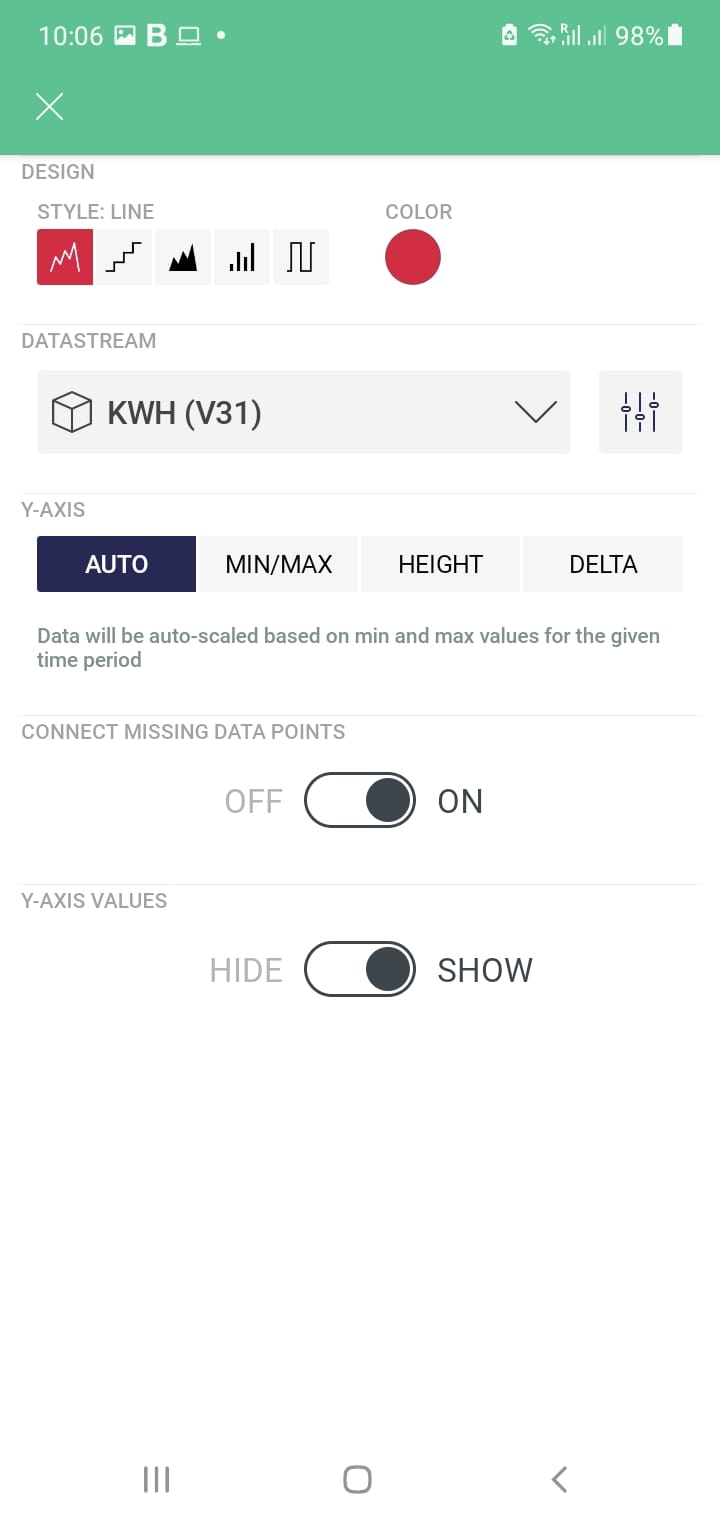
Task: Tap the SHOW label for Y-axis values
Action: 485,969
